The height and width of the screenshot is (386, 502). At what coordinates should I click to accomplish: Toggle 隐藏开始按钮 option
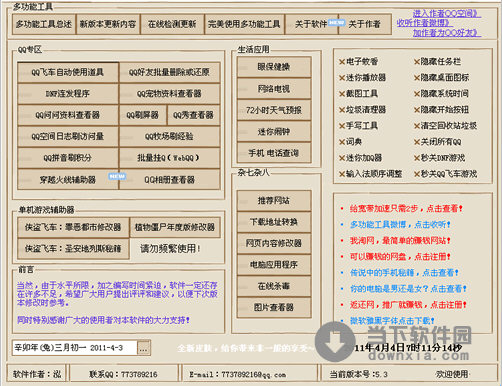point(442,110)
